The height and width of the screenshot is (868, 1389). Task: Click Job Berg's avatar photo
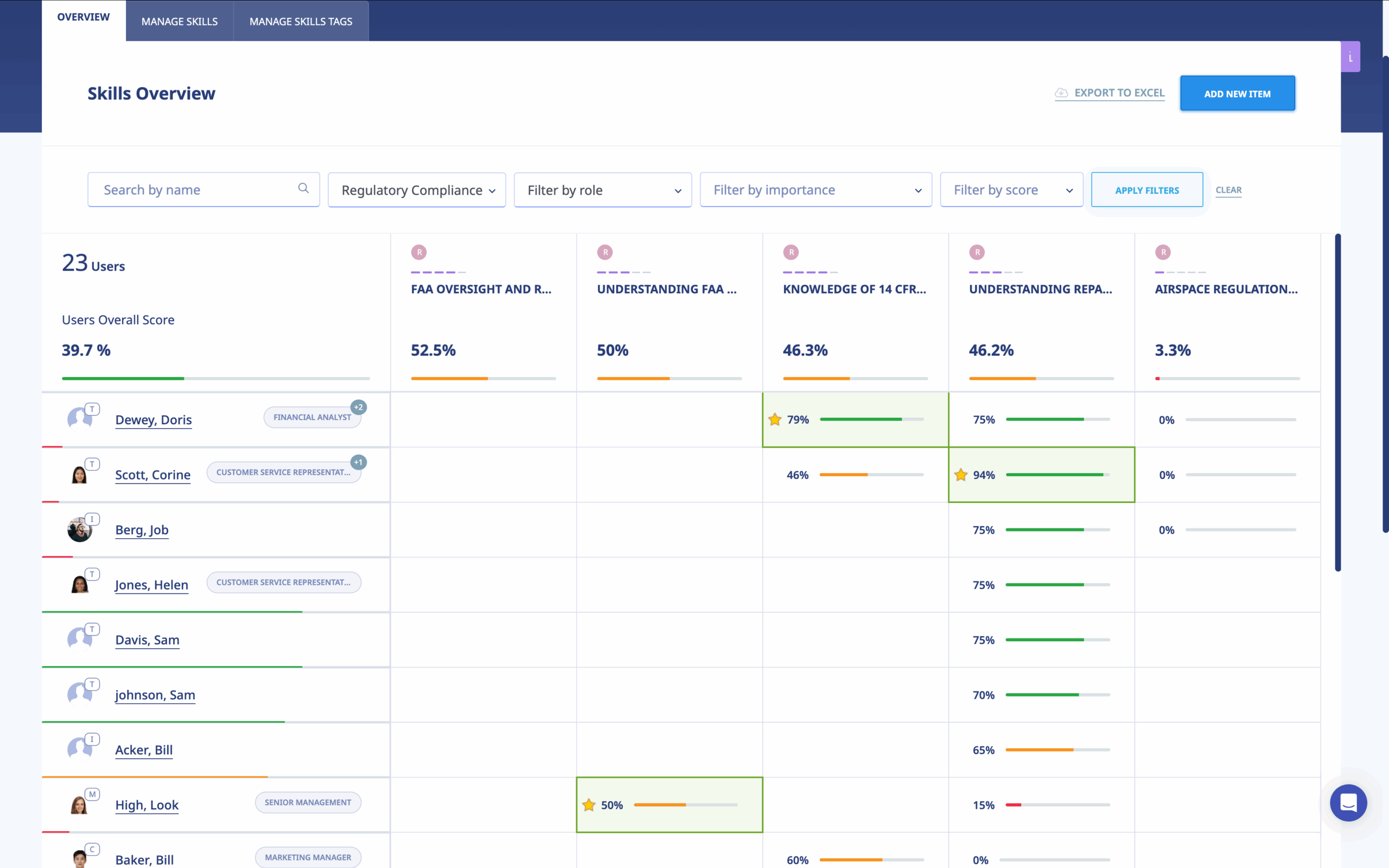[79, 529]
